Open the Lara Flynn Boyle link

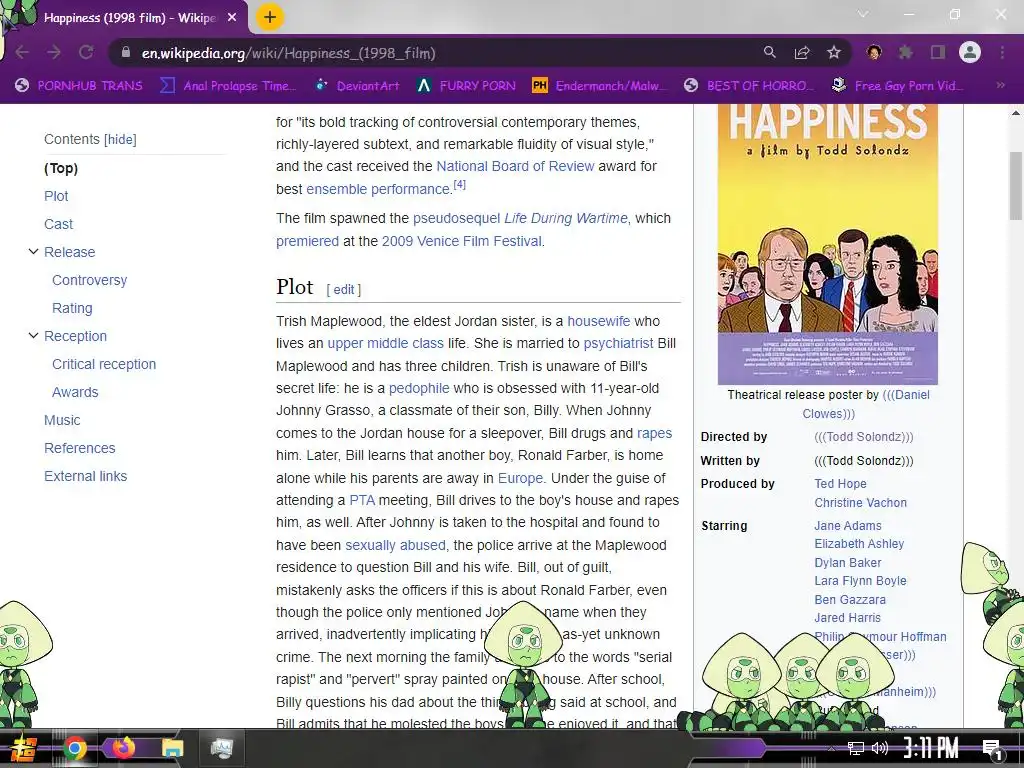point(860,581)
